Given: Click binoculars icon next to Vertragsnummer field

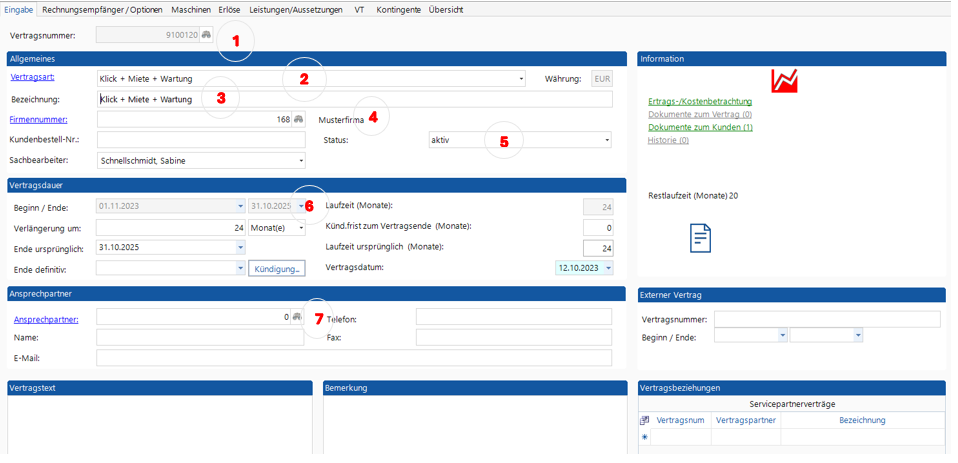Looking at the screenshot, I should (206, 35).
